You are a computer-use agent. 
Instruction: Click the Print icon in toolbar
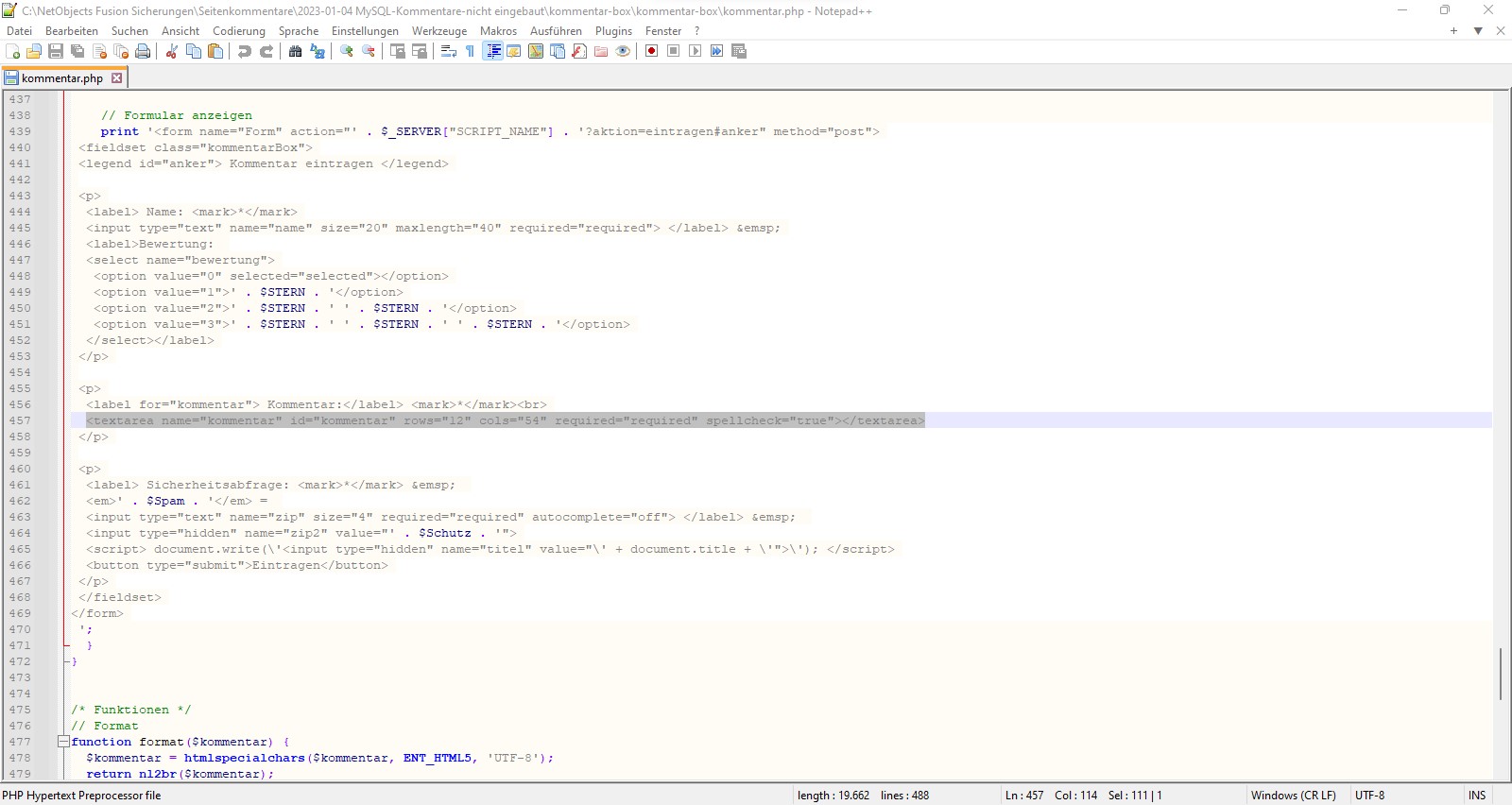coord(143,51)
